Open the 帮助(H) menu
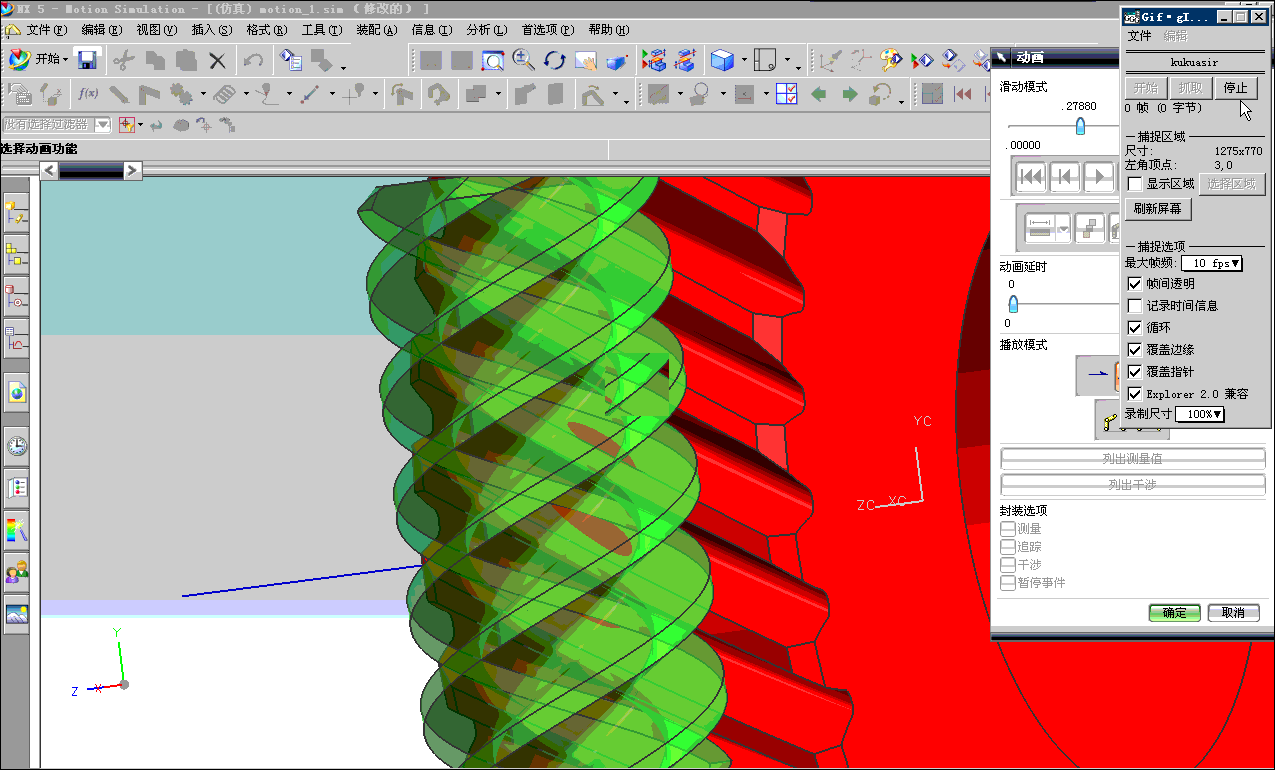 [610, 30]
